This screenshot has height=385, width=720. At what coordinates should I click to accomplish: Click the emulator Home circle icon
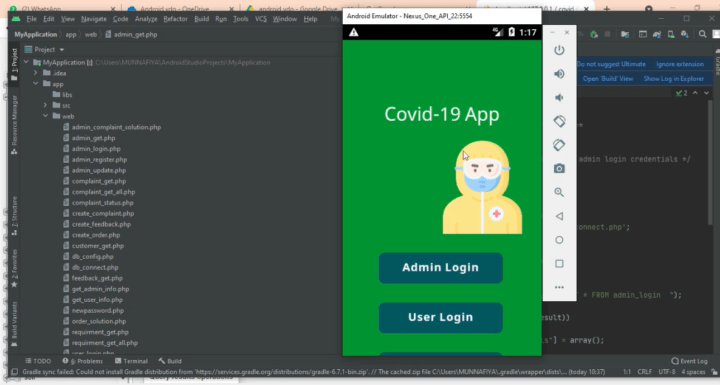(559, 240)
